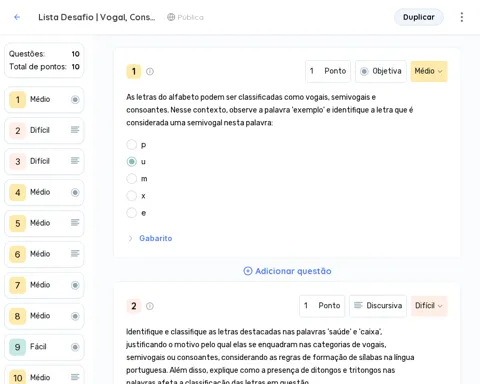
Task: Click discursive-type icon on sidebar item 2
Action: coord(75,130)
